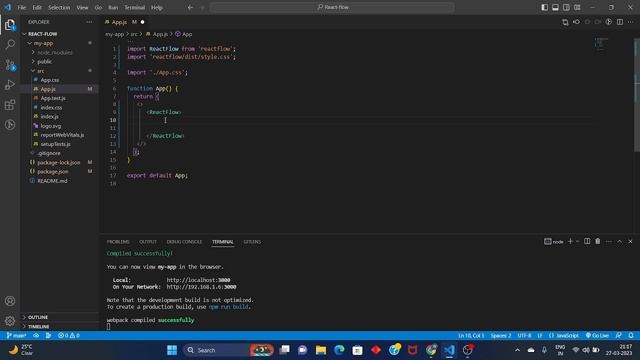Split the terminal panel
Viewport: 640px width, 360px height.
pos(587,242)
